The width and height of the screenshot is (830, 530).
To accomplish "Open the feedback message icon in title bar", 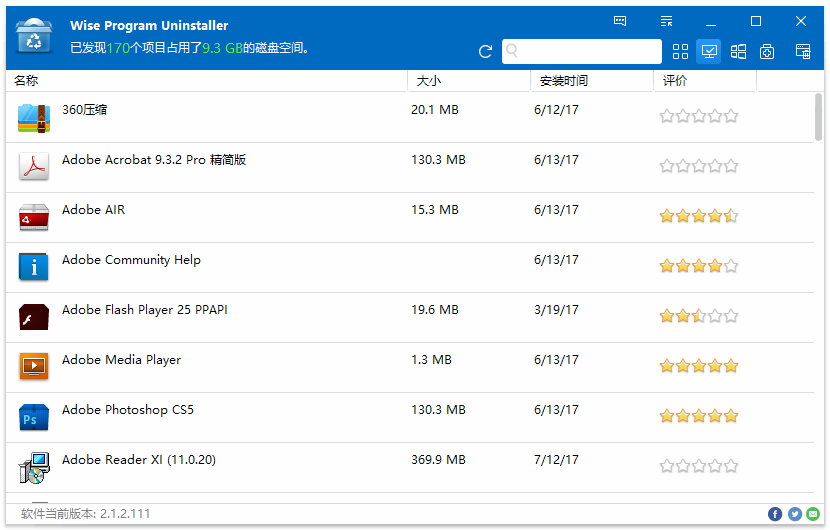I will click(620, 21).
